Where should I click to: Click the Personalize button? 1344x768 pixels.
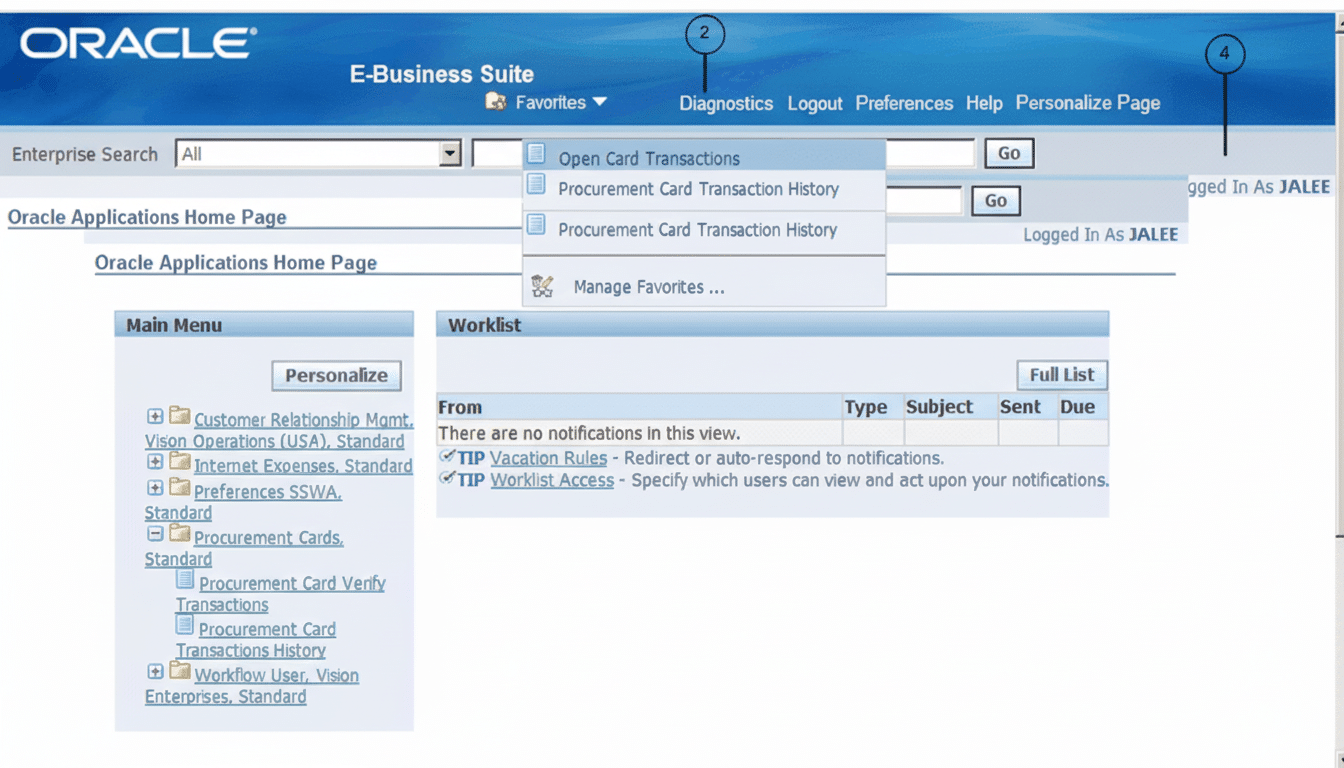336,375
